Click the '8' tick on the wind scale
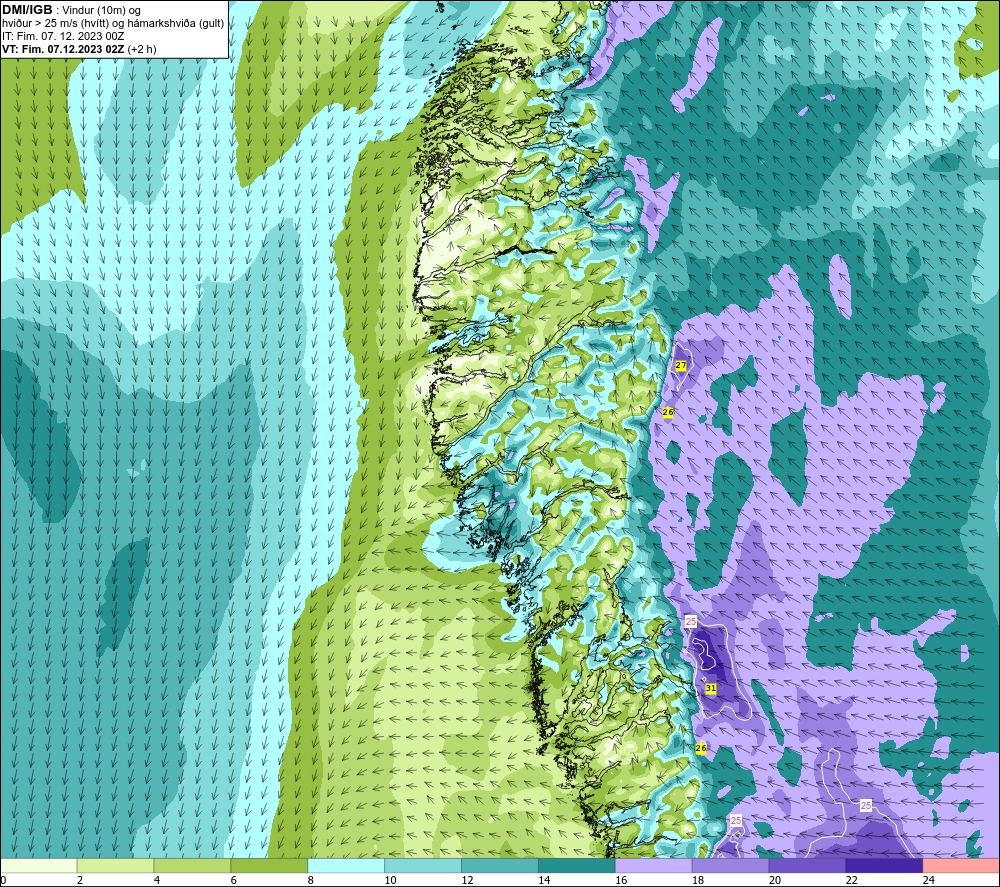The width and height of the screenshot is (1000, 887). (x=311, y=880)
